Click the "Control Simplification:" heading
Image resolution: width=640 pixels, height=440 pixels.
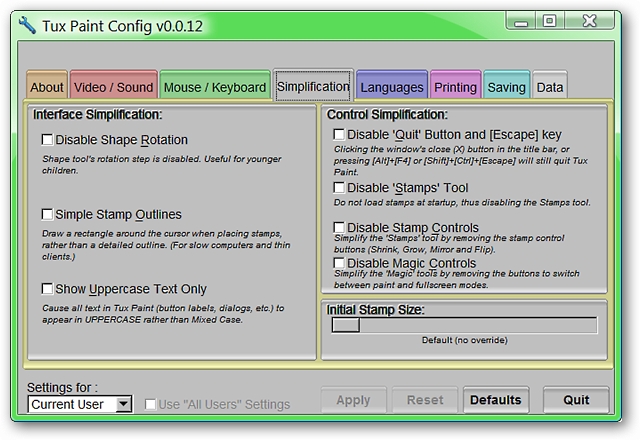(387, 114)
